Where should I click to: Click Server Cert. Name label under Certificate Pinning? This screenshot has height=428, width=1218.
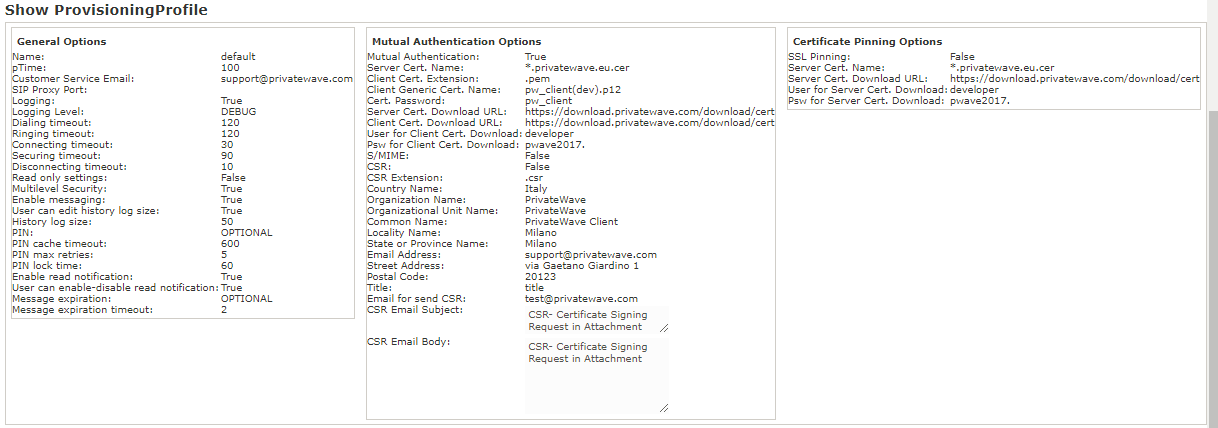coord(838,68)
